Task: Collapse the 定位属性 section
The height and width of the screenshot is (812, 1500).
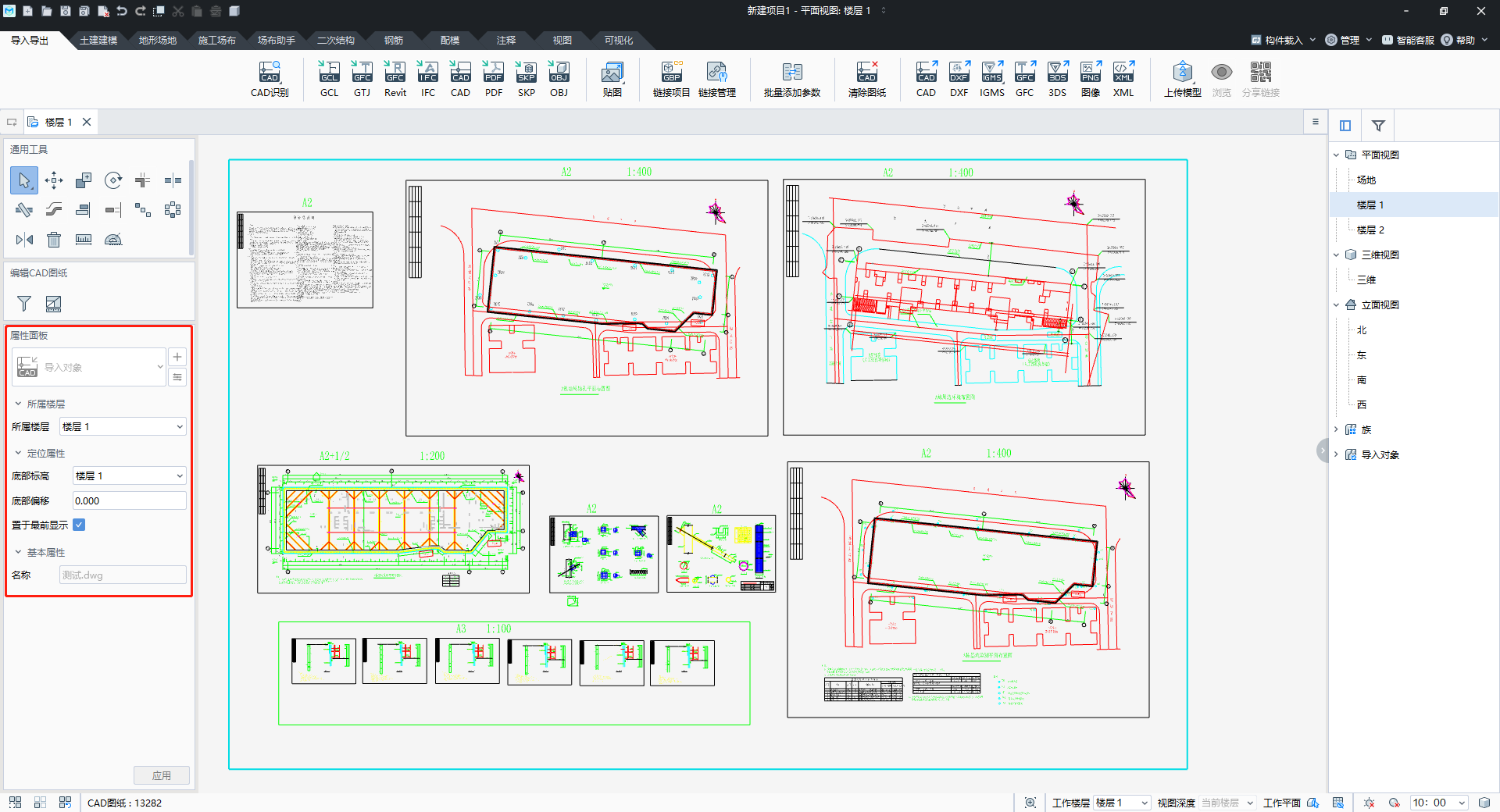Action: pyautogui.click(x=18, y=453)
